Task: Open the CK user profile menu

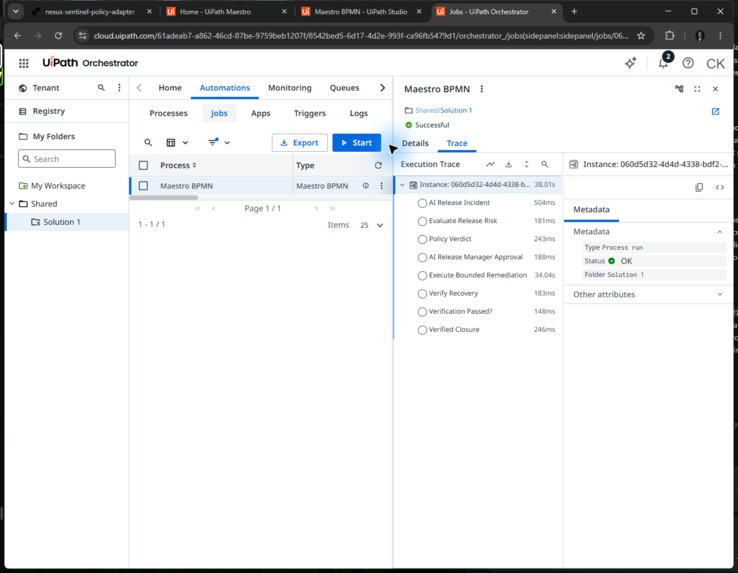Action: (715, 64)
